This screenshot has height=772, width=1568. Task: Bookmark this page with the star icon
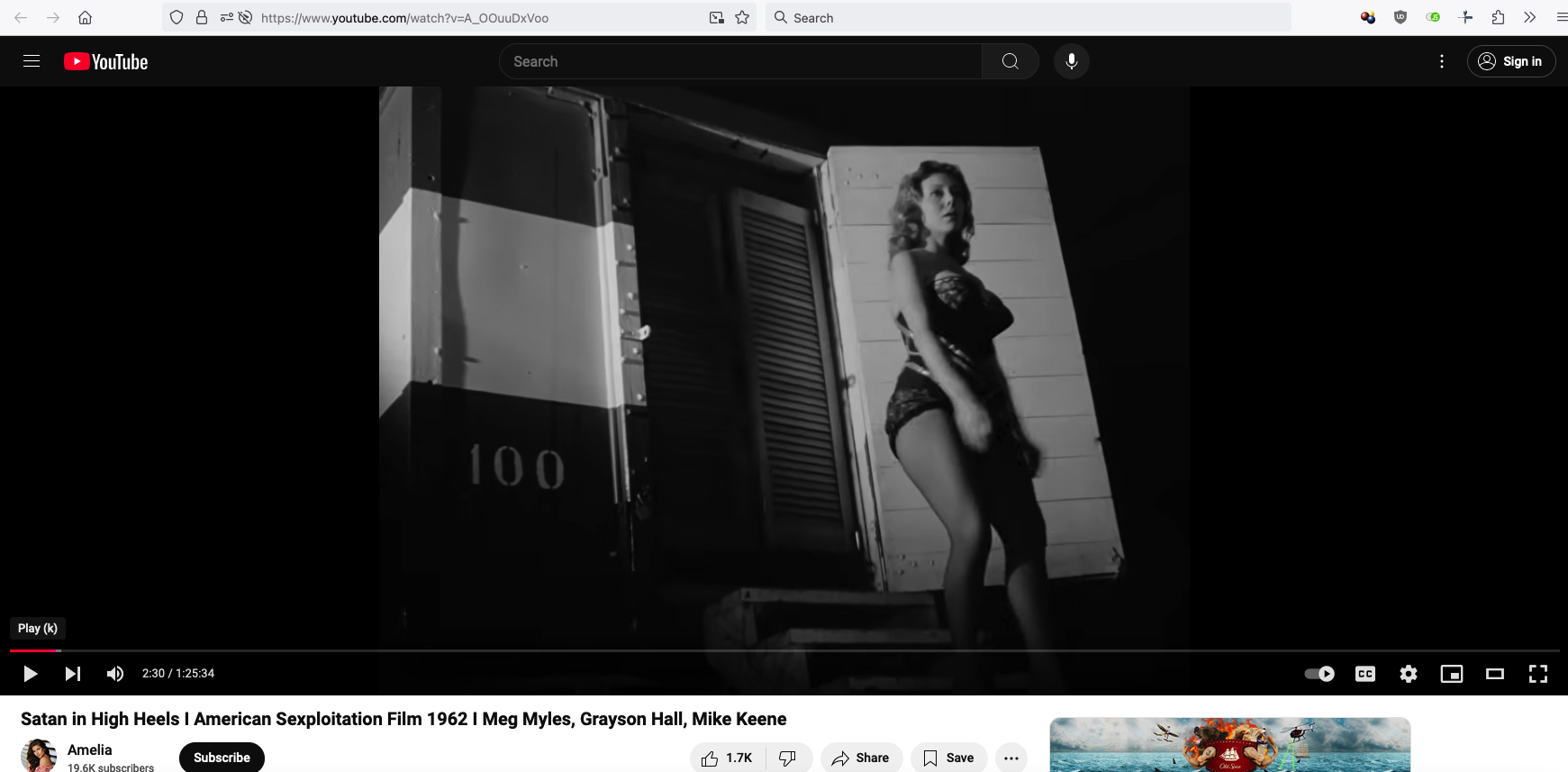(742, 18)
